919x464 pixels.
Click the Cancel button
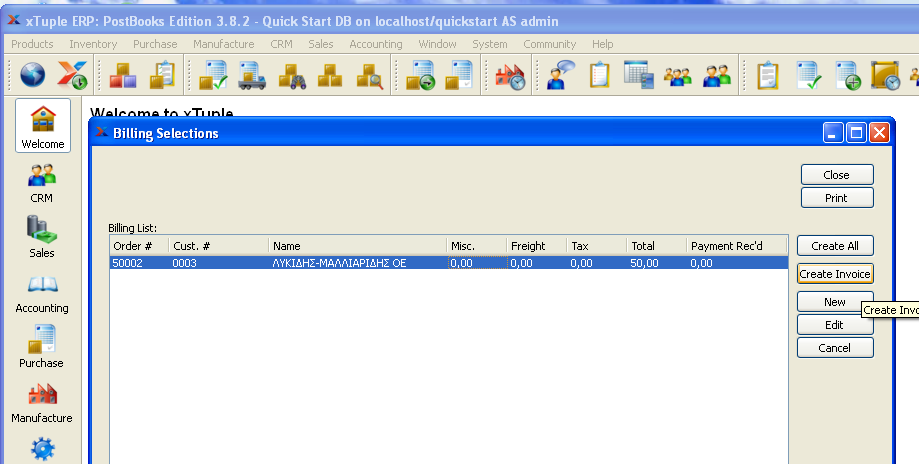click(x=835, y=347)
